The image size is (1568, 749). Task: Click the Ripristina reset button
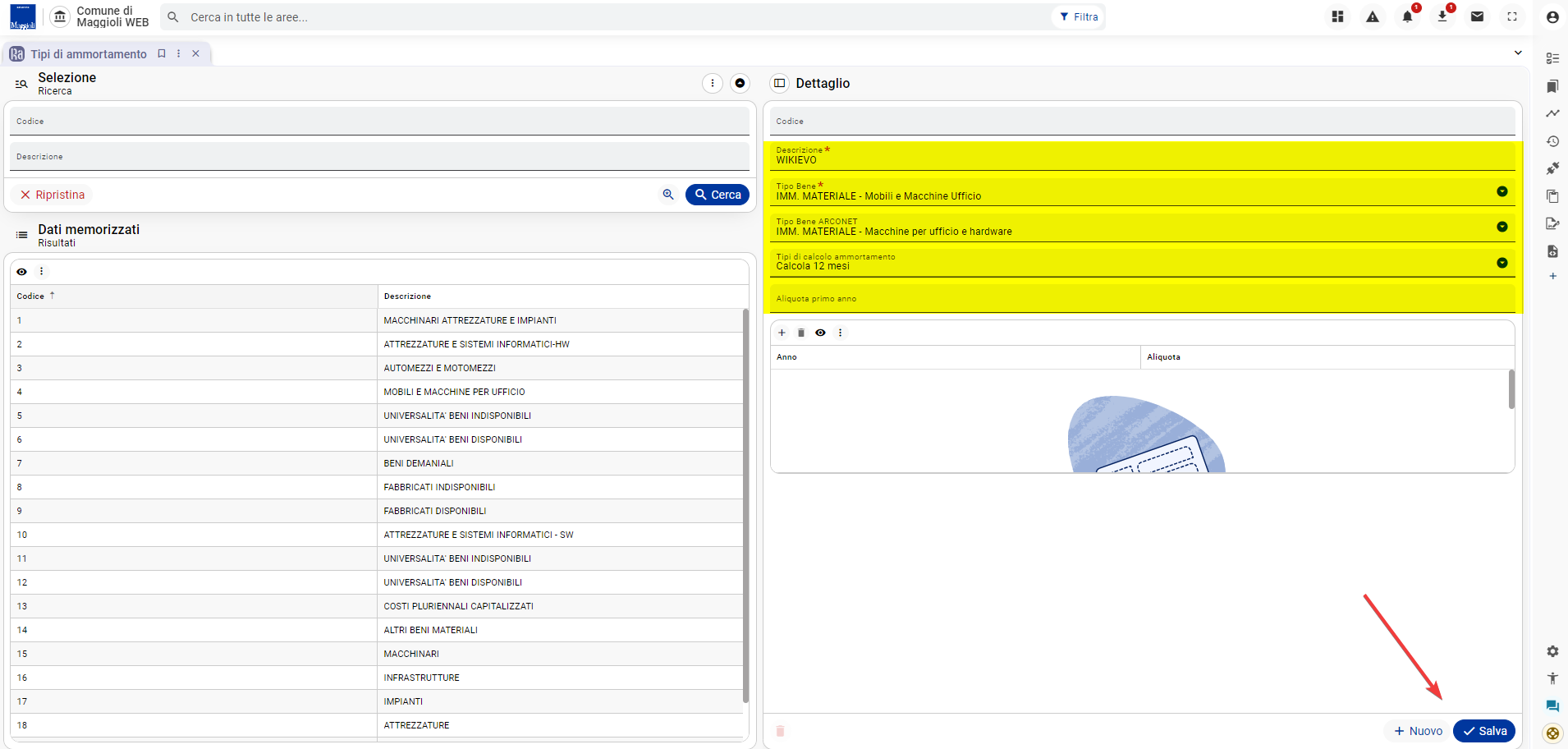click(53, 195)
